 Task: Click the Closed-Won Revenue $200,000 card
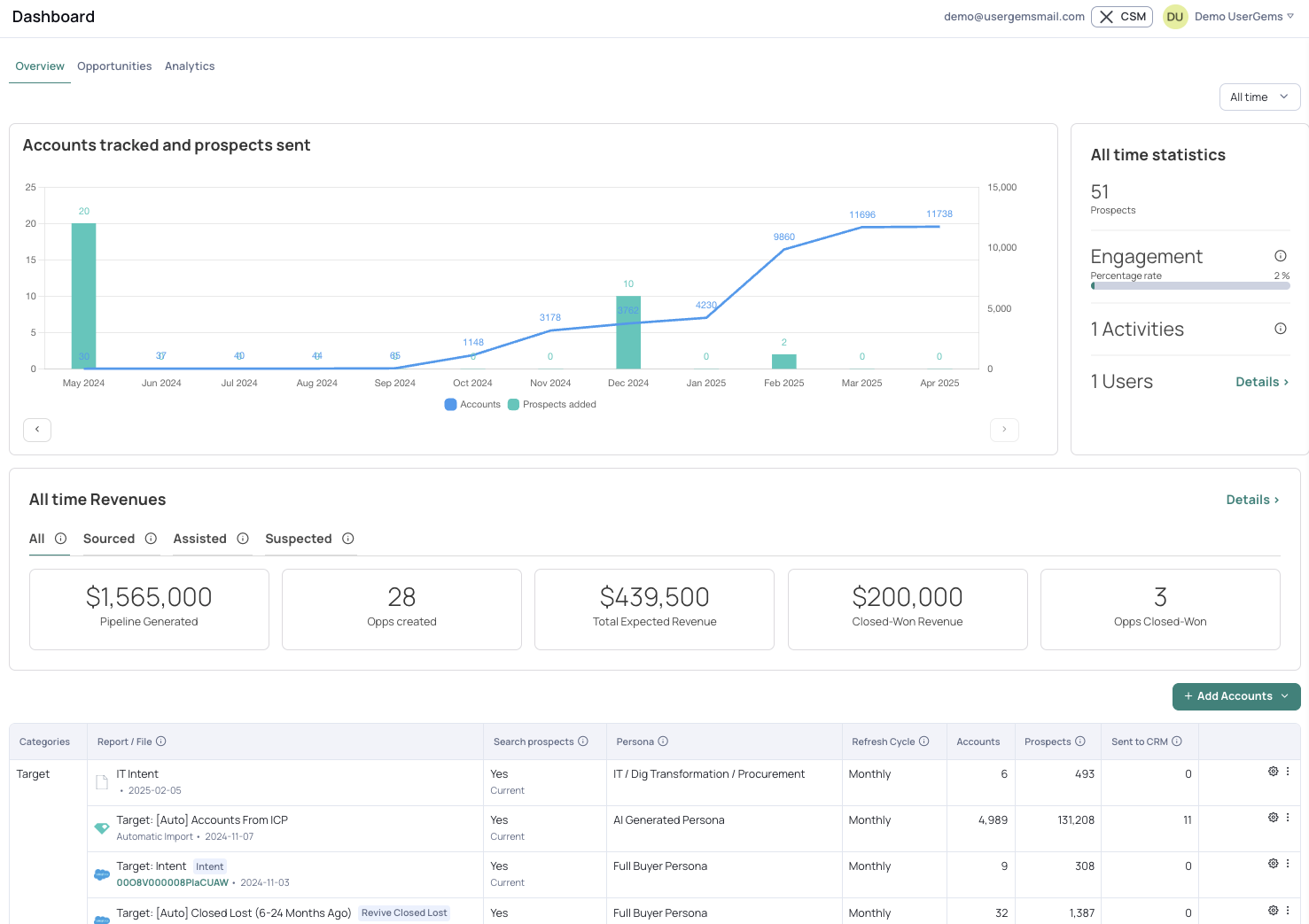(x=908, y=610)
